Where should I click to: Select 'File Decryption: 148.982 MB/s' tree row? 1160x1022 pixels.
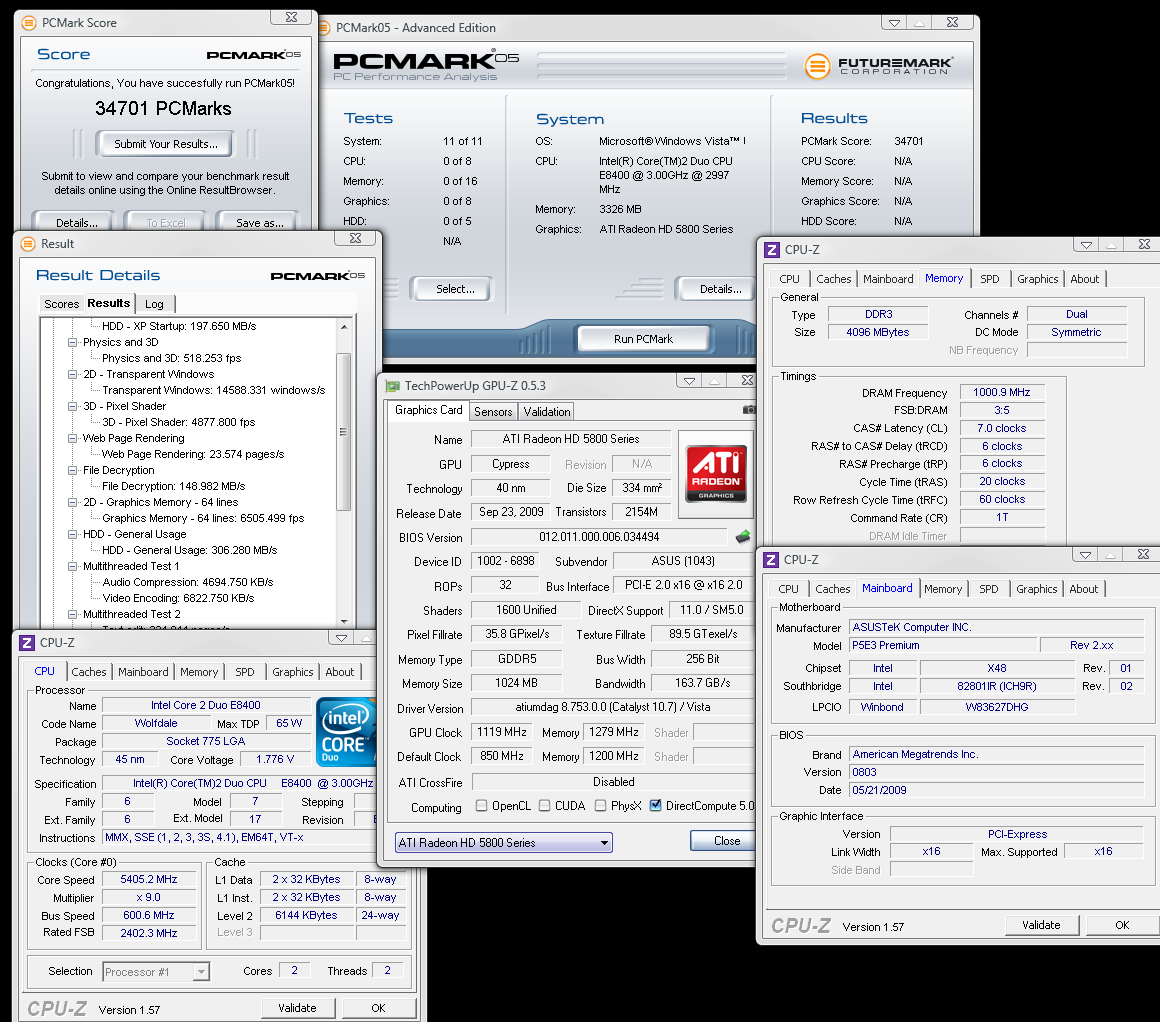click(174, 486)
